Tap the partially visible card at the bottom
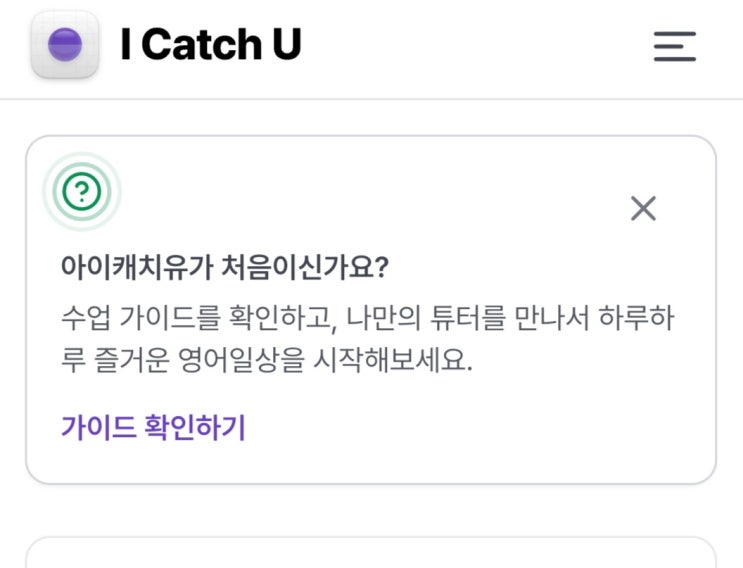This screenshot has height=568, width=743. (x=370, y=555)
